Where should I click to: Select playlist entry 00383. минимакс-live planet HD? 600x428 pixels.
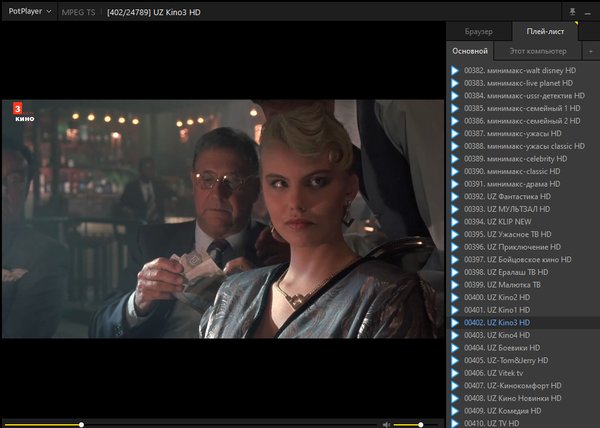click(x=523, y=83)
